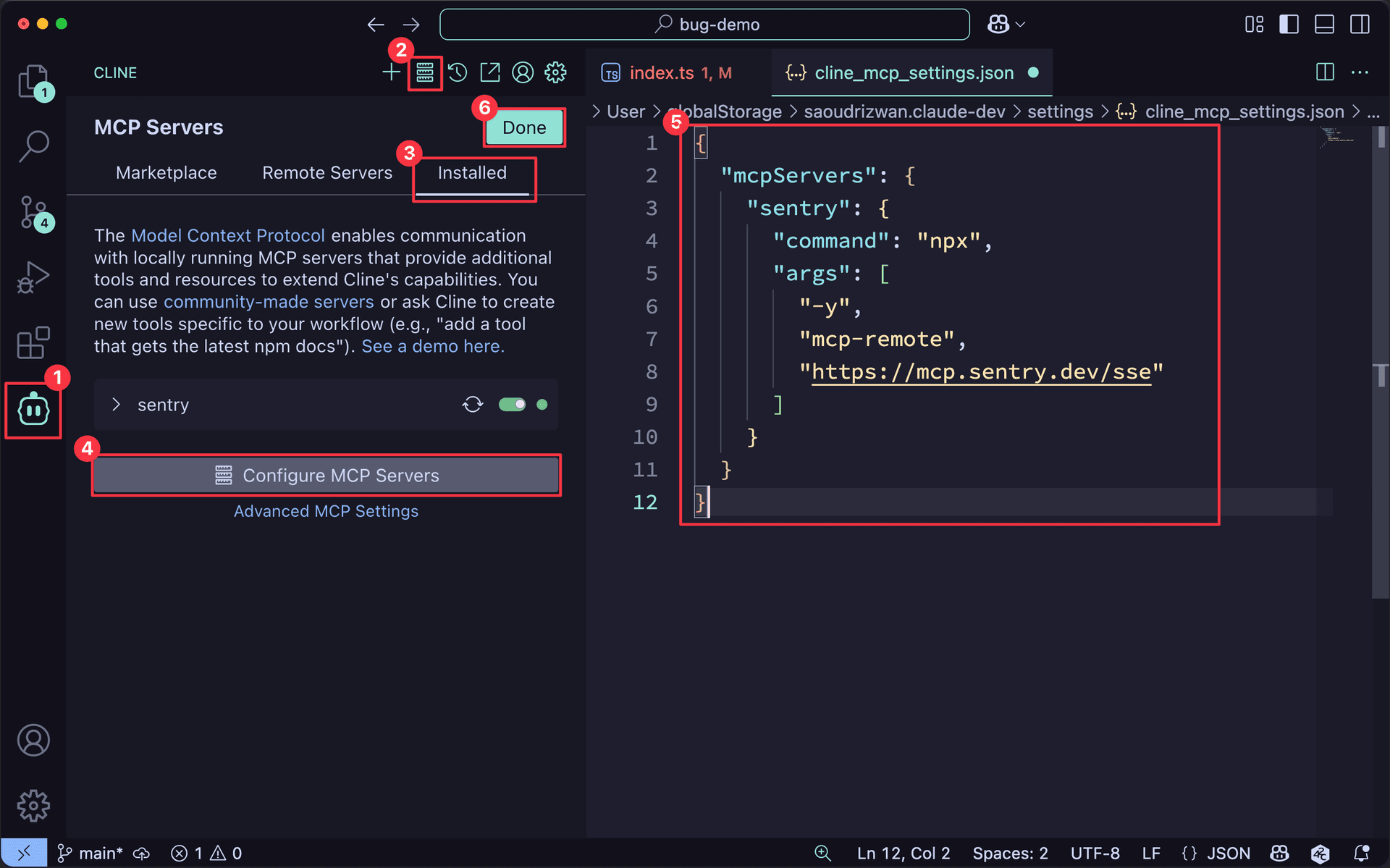Open Cline task history icon
The image size is (1390, 868).
tap(457, 72)
